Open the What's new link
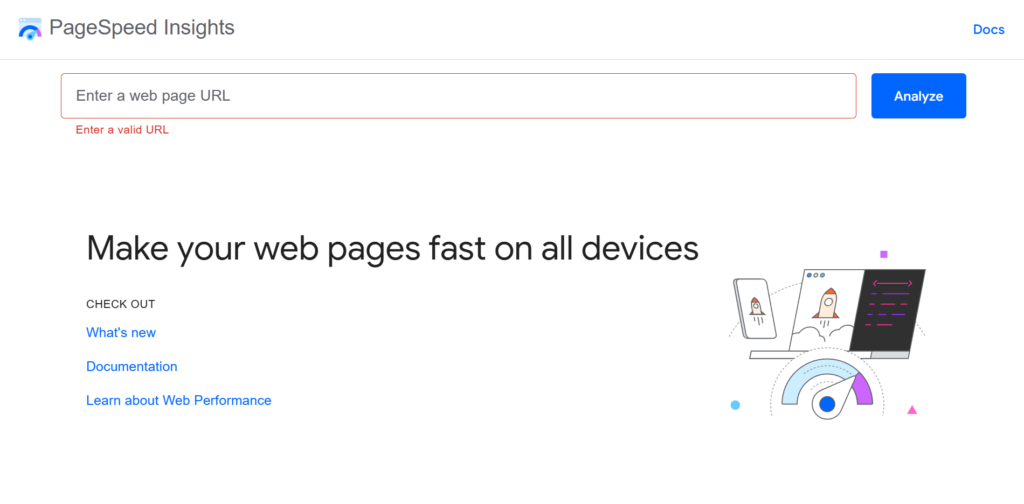 click(x=121, y=333)
